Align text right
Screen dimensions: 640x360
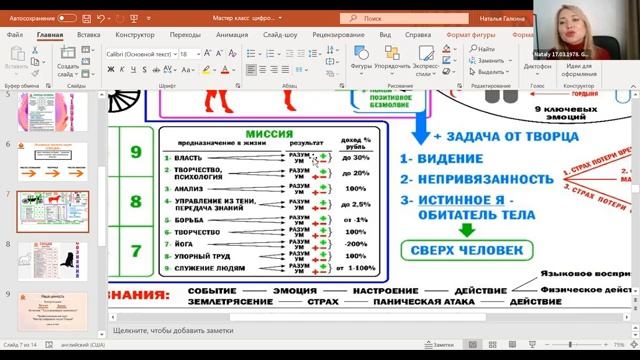(x=274, y=70)
